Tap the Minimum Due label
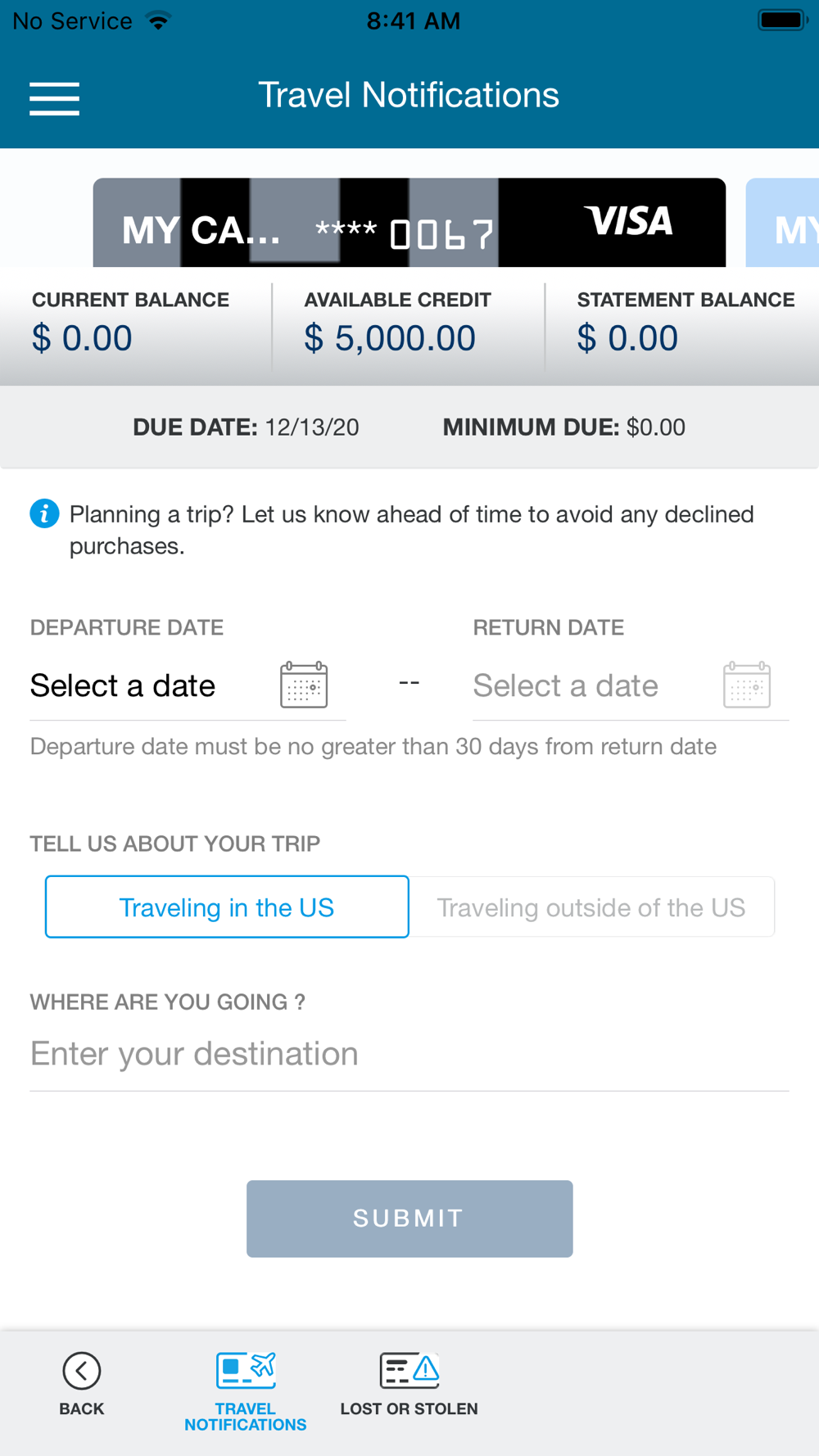819x1456 pixels. 531,427
